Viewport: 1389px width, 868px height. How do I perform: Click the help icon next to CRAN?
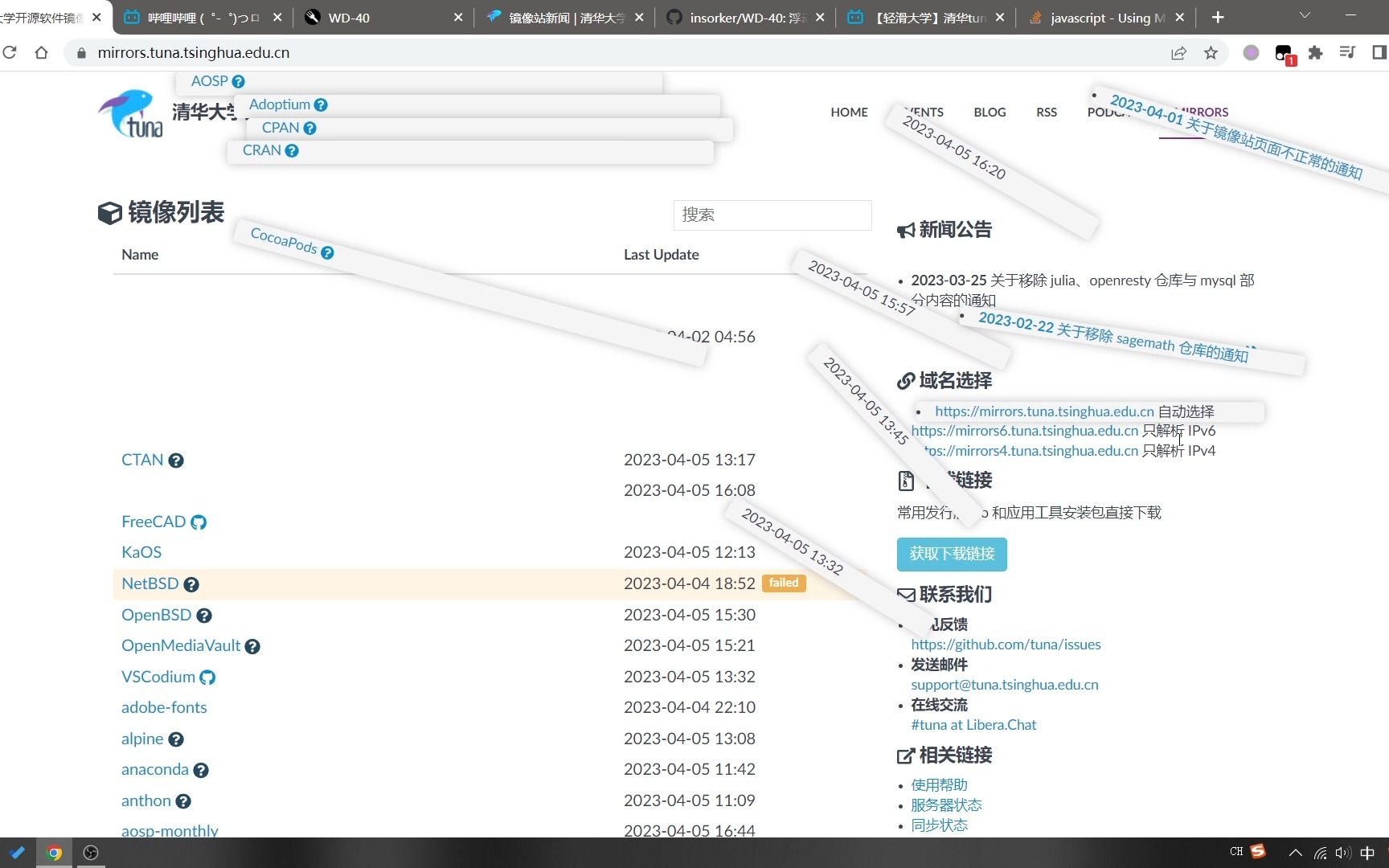click(292, 150)
